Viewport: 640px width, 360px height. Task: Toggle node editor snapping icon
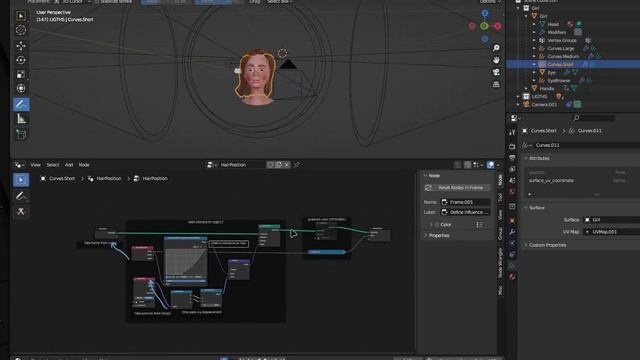tap(468, 165)
